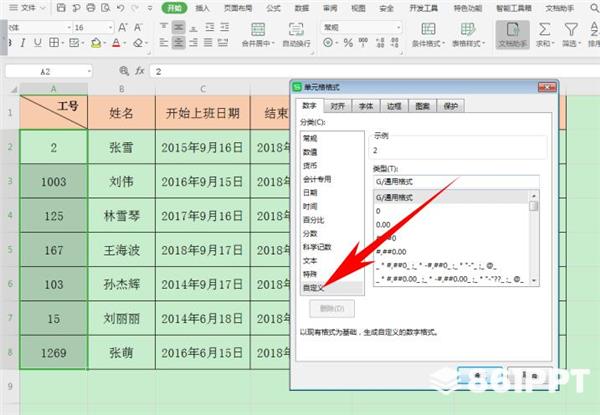Click the Conditional Formatting icon
The width and height of the screenshot is (600, 415).
pyautogui.click(x=428, y=29)
